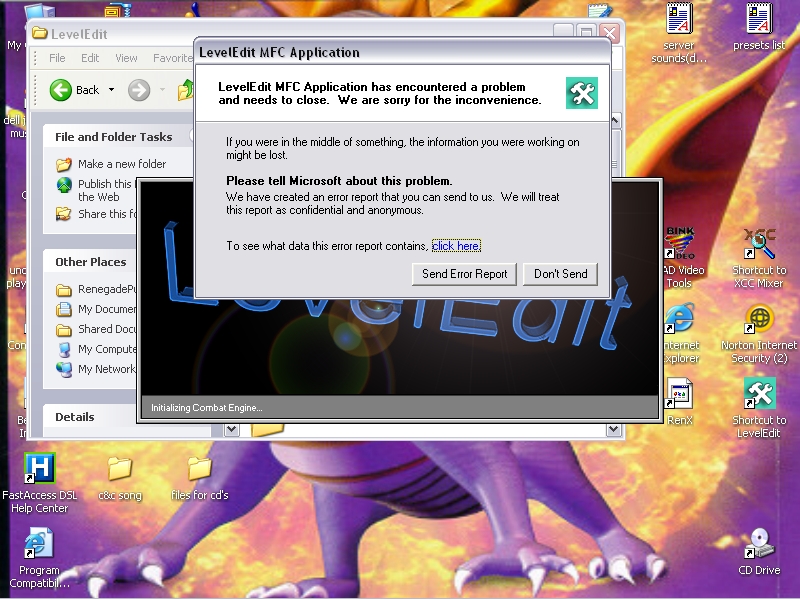Click the Back navigation button
This screenshot has height=600, width=800.
(x=75, y=90)
